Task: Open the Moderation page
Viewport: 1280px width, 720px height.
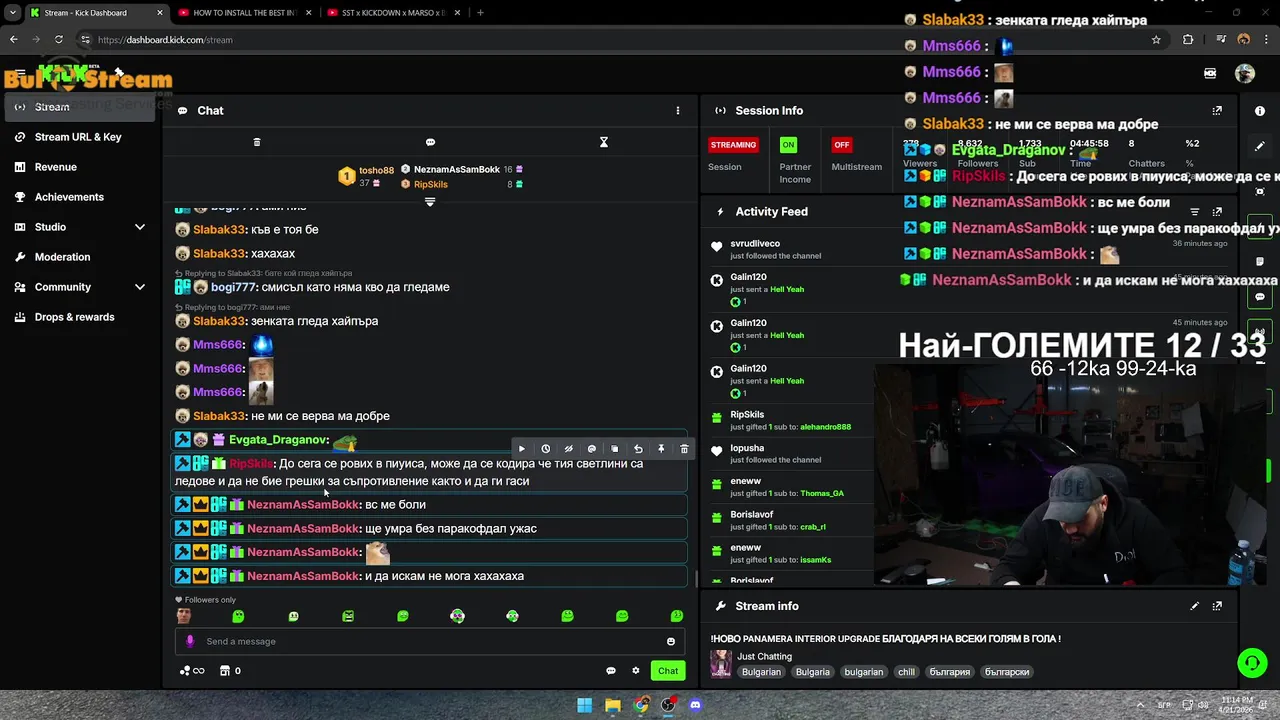Action: [x=62, y=257]
